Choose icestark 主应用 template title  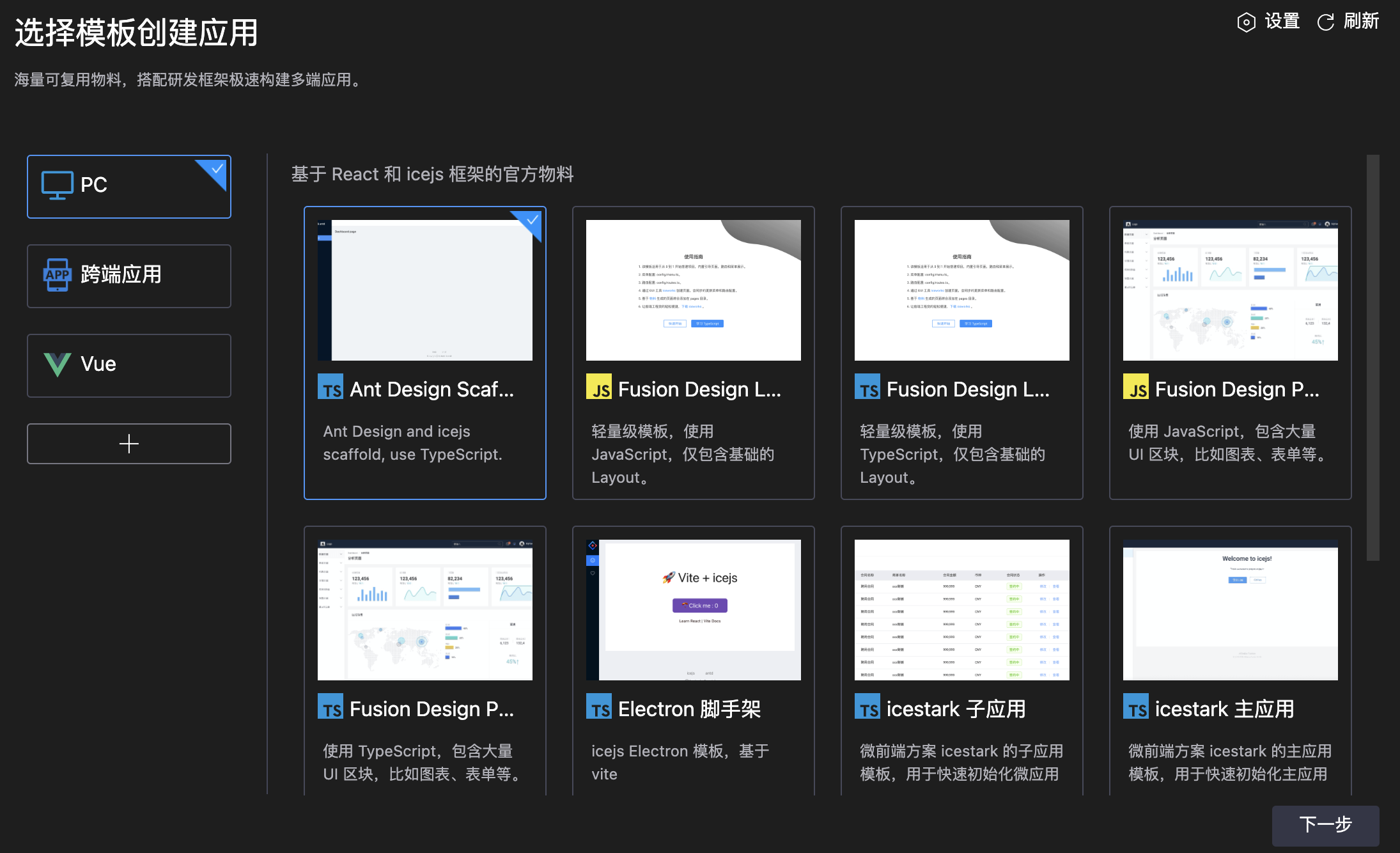click(1224, 708)
